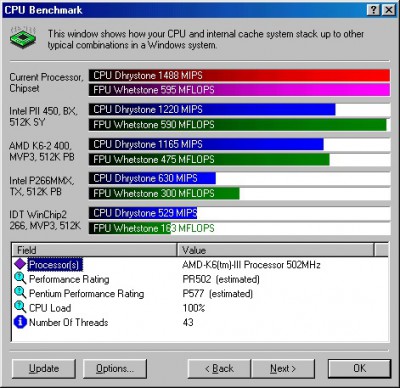Close the CPU Benchmark window
Image resolution: width=400 pixels, height=388 pixels.
click(x=389, y=10)
